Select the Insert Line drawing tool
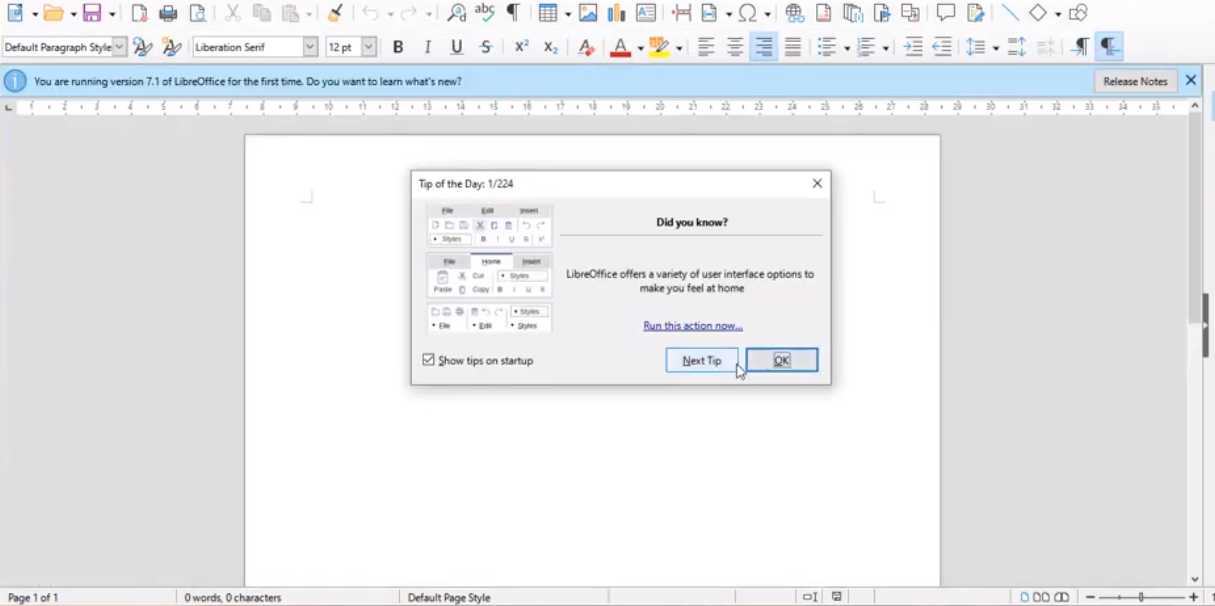The height and width of the screenshot is (606, 1215). click(1011, 13)
